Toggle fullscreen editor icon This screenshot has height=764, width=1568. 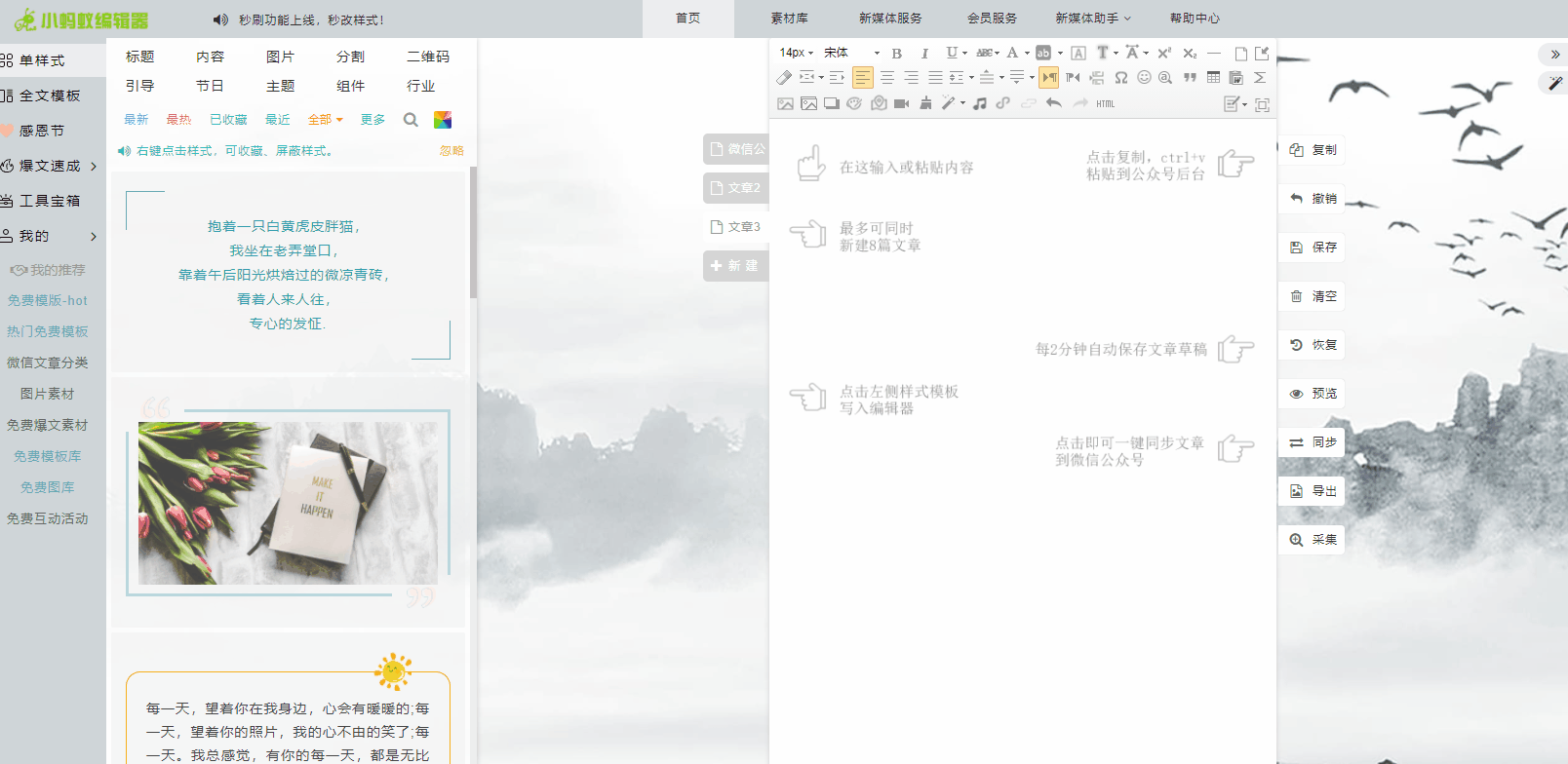1262,104
